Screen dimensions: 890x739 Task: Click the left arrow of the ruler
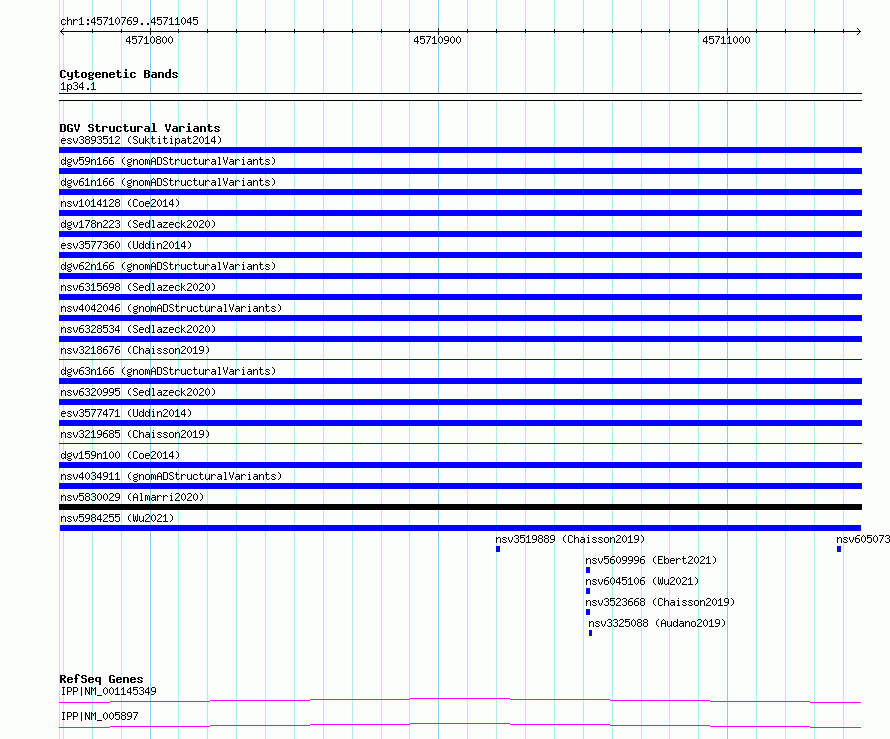tap(62, 31)
